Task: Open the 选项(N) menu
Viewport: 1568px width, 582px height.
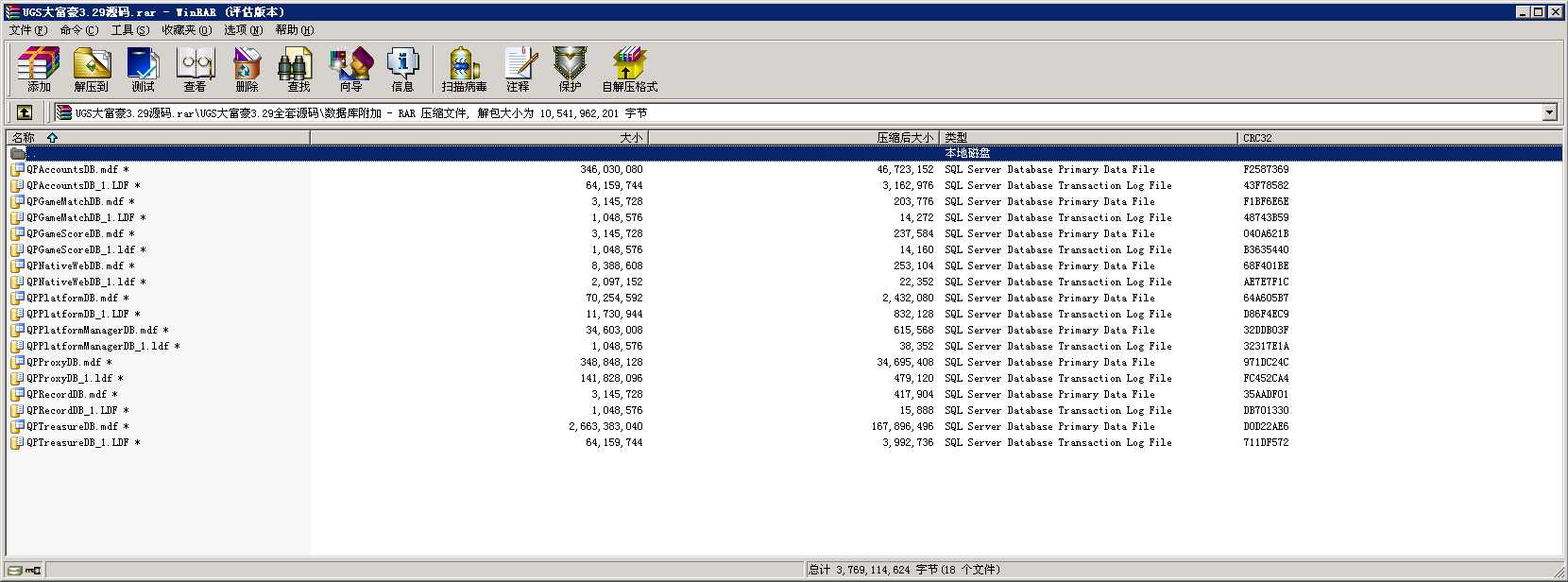Action: pyautogui.click(x=244, y=30)
